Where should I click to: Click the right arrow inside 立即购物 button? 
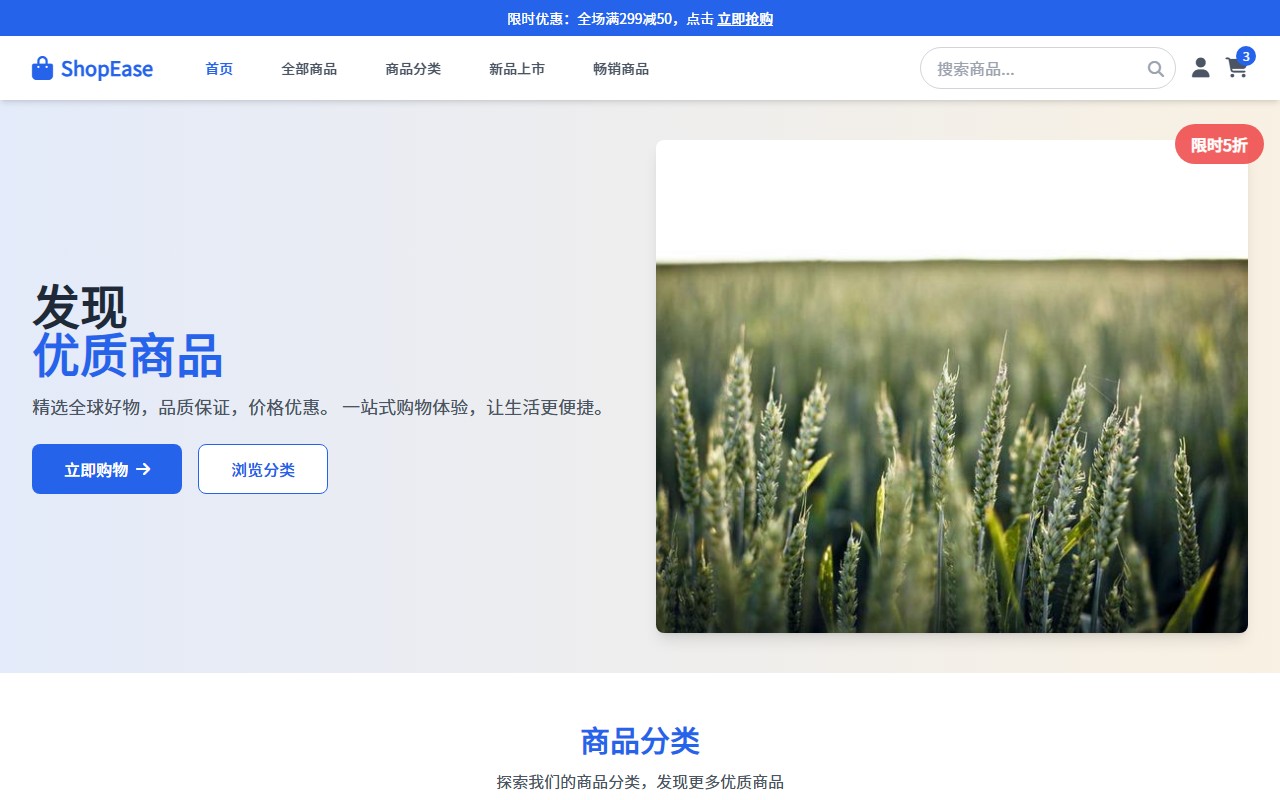(143, 469)
